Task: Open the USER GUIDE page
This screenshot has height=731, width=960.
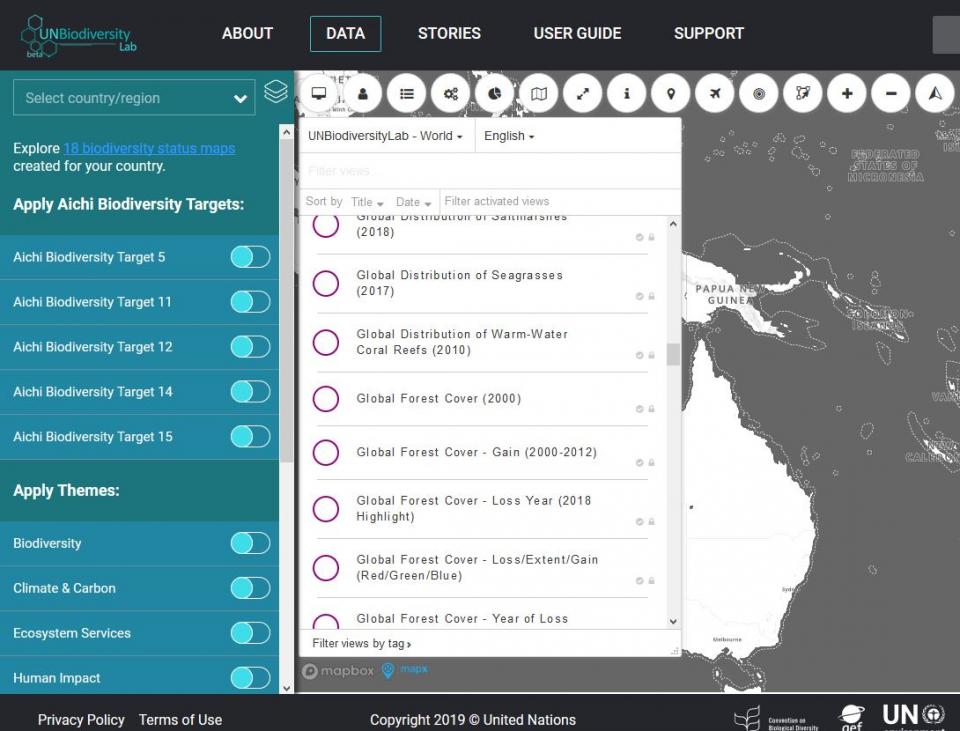Action: [577, 33]
